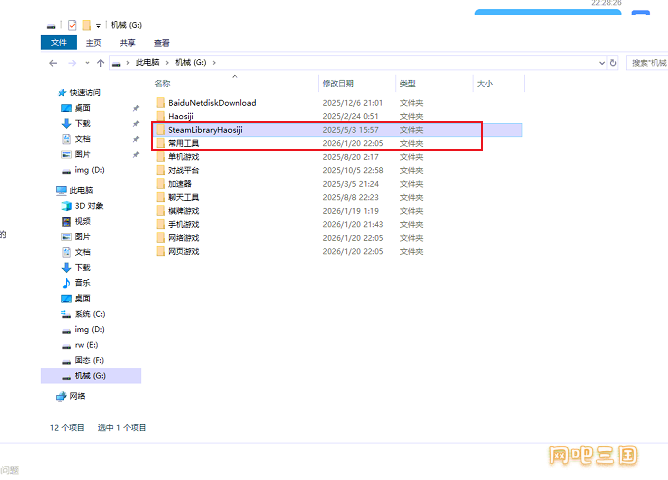The height and width of the screenshot is (480, 668).
Task: Open 下载 under 此电脑
Action: 82,267
